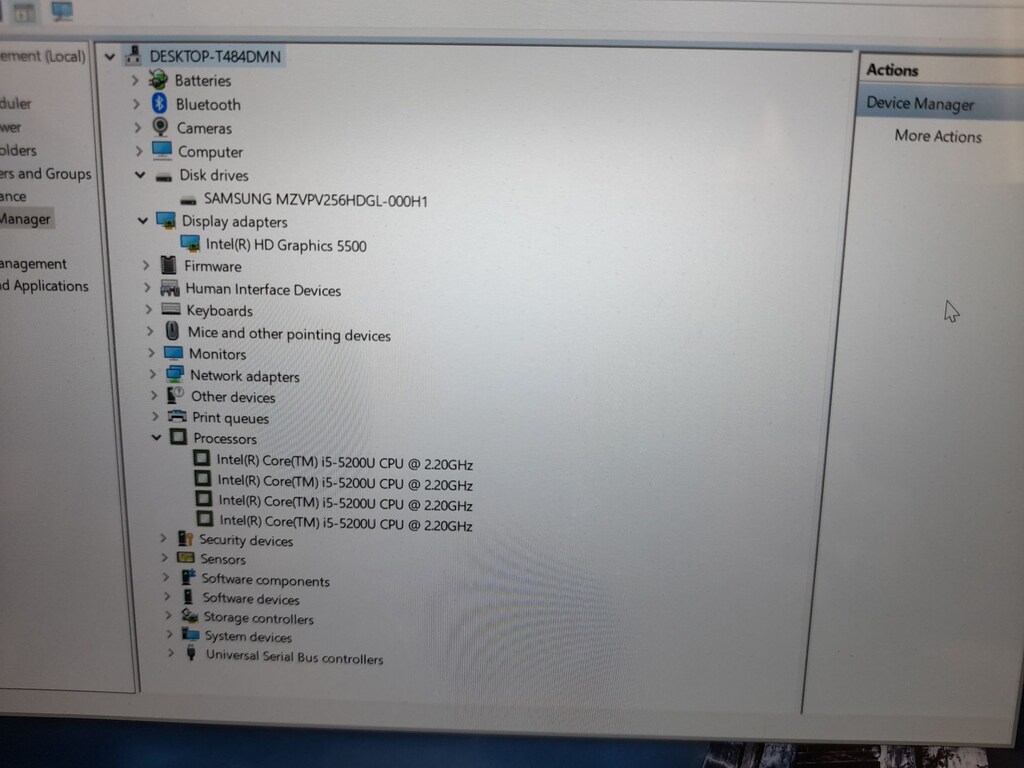
Task: Expand the Security devices node
Action: pos(163,538)
